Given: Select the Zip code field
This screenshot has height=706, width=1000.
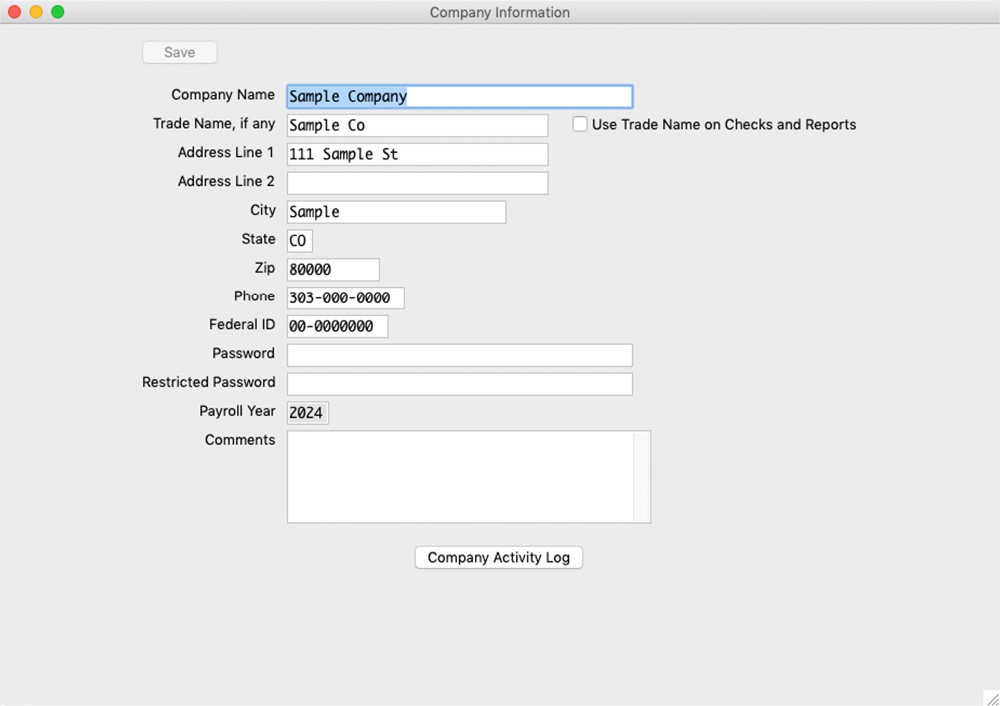Looking at the screenshot, I should point(332,269).
